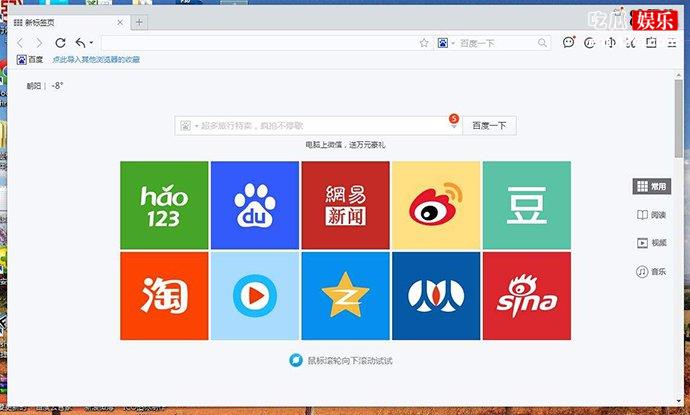Screen dimensions: 690x415
Task: Click the 百度一下 search button on page
Action: click(x=489, y=126)
